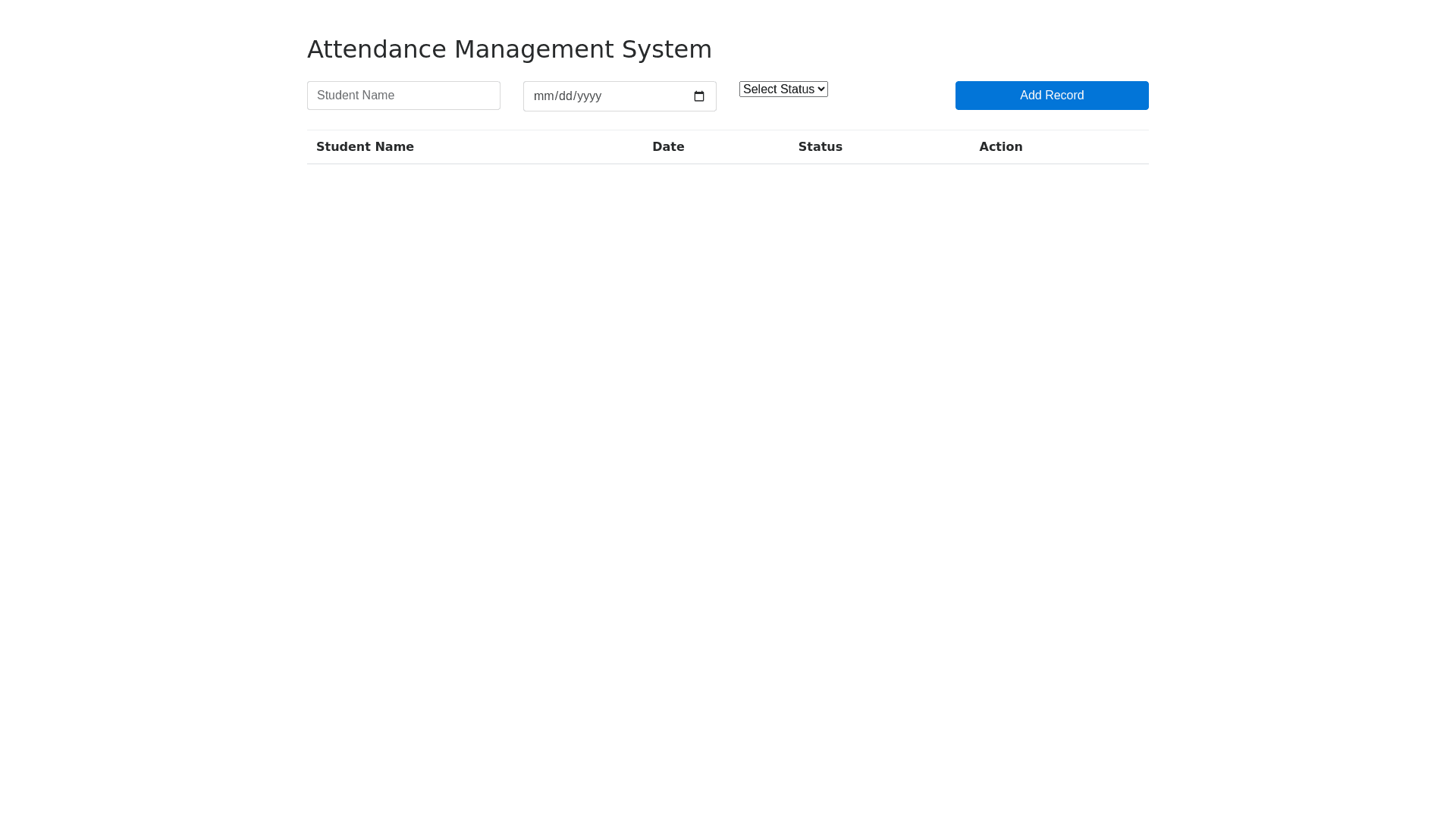Click the blue Add Record control
1456x819 pixels.
click(x=1051, y=96)
